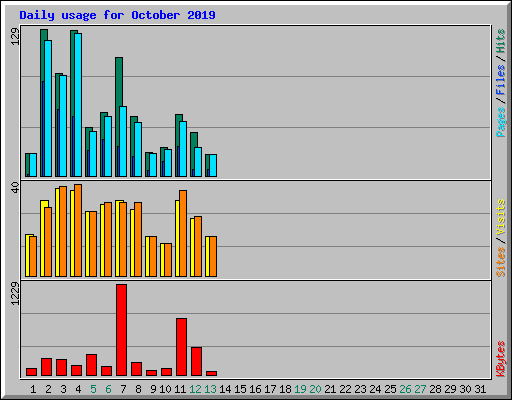Click the 129 axis label of top chart
This screenshot has height=400, width=512.
coord(15,37)
